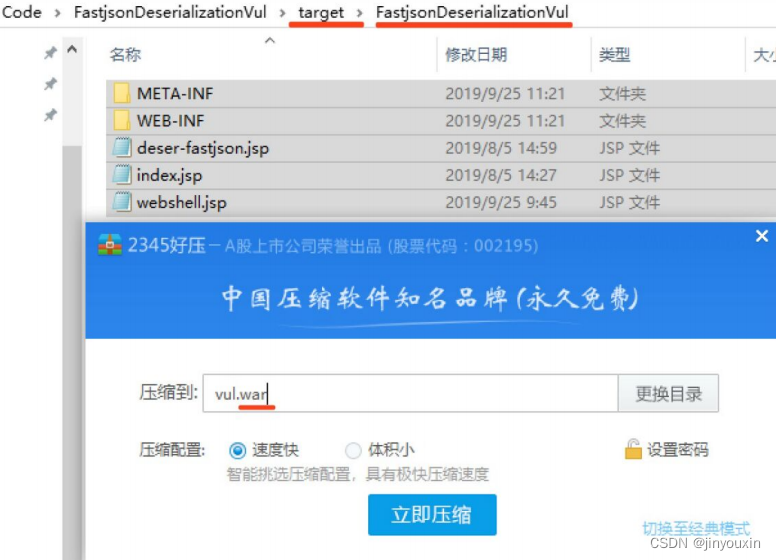This screenshot has width=776, height=560.
Task: Click the vul.war archive name field
Action: click(410, 393)
